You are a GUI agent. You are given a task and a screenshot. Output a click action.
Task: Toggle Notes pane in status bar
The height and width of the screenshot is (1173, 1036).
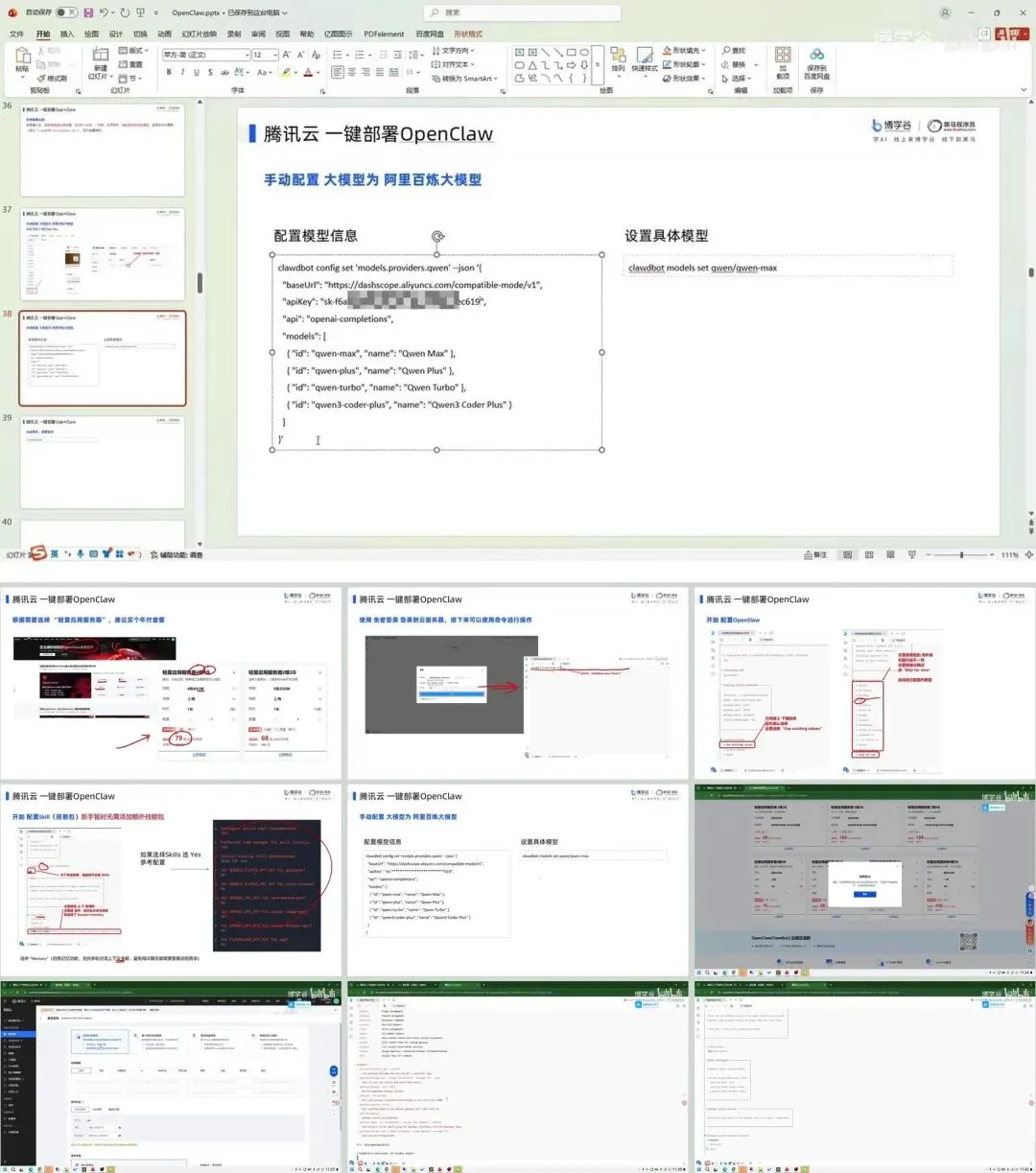point(815,554)
